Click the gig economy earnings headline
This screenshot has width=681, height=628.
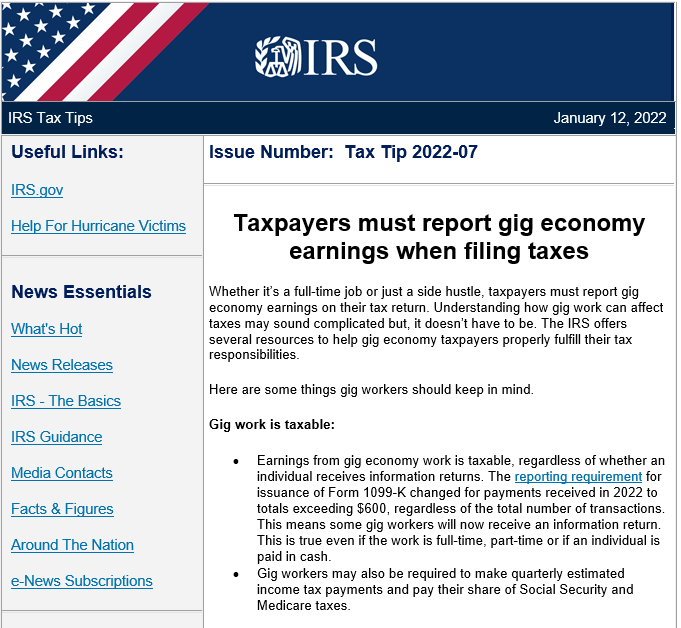tap(439, 236)
